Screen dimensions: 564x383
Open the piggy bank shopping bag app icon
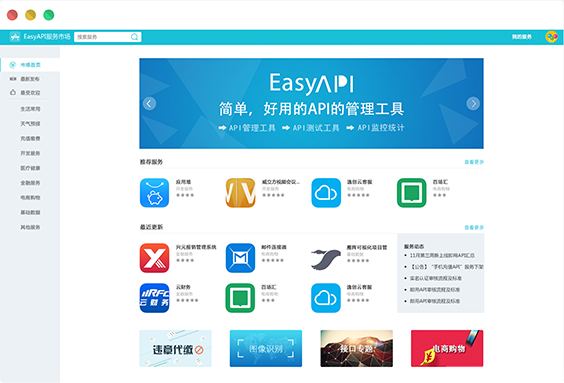pos(154,193)
